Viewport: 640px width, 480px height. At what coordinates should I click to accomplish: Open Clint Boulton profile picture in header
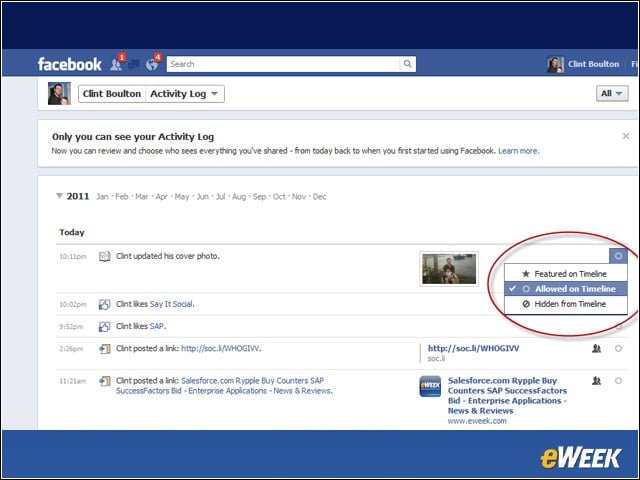point(556,64)
